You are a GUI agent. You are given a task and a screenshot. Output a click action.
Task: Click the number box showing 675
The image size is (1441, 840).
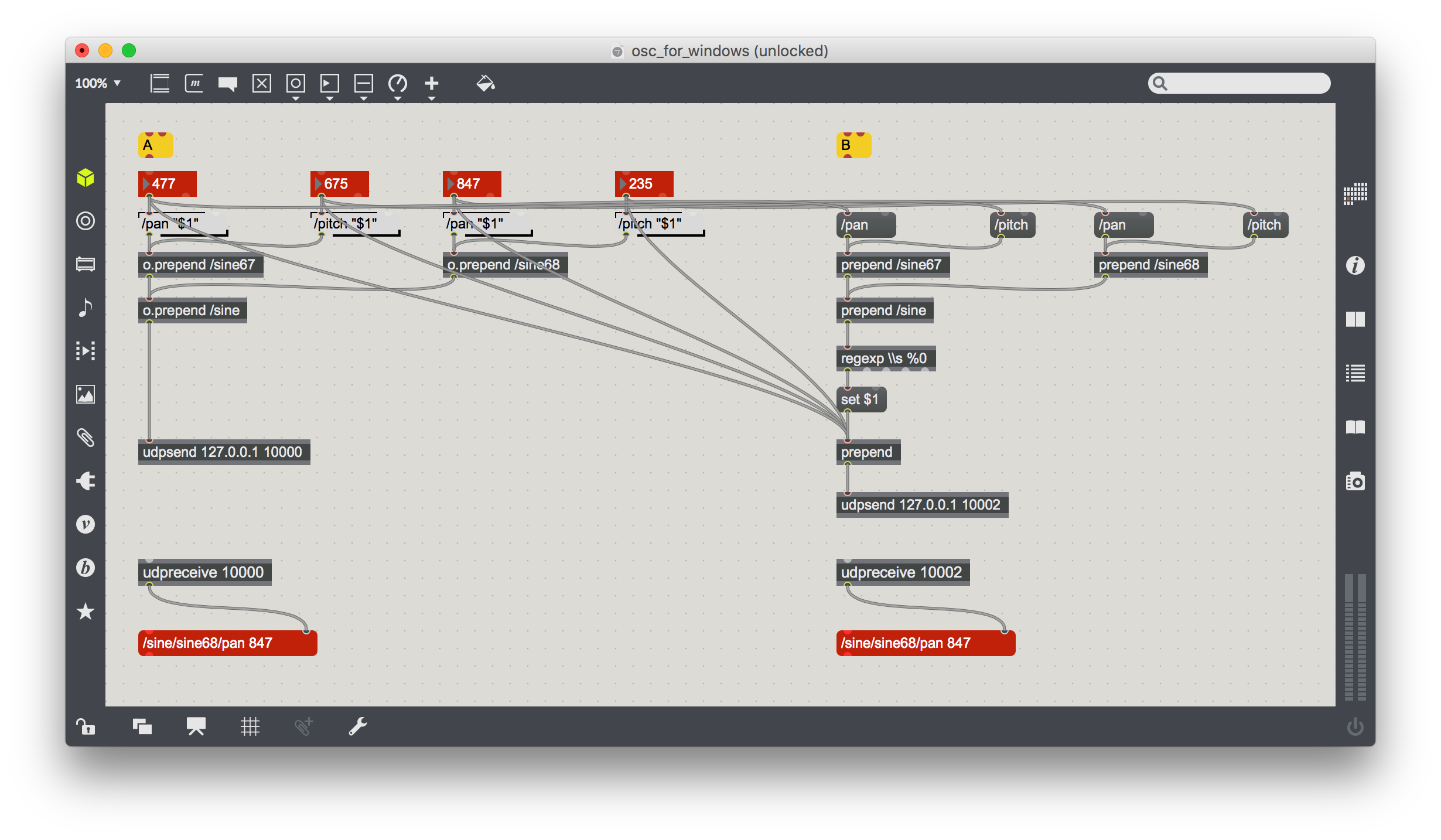pyautogui.click(x=340, y=184)
